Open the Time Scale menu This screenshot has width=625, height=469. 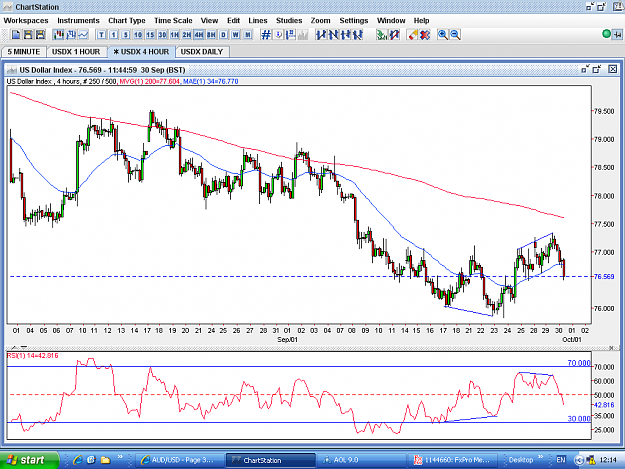click(x=173, y=21)
